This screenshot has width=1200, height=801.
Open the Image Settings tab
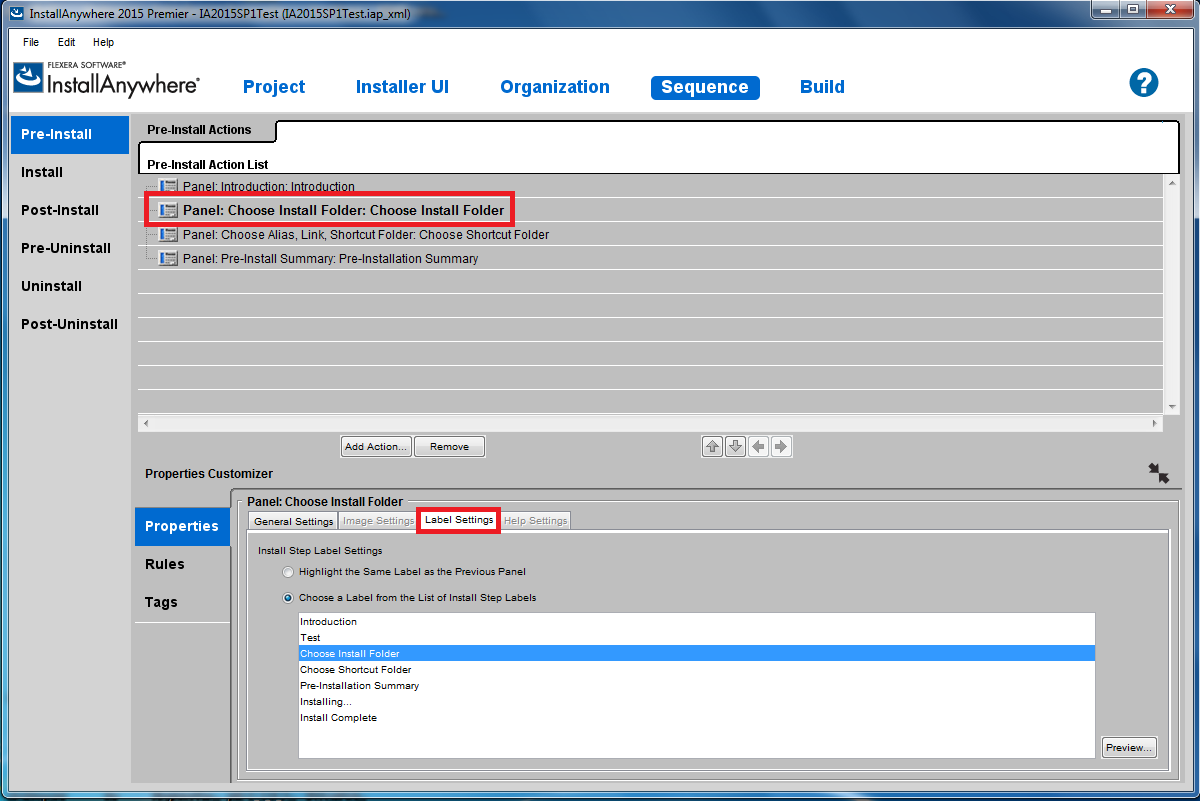(379, 521)
